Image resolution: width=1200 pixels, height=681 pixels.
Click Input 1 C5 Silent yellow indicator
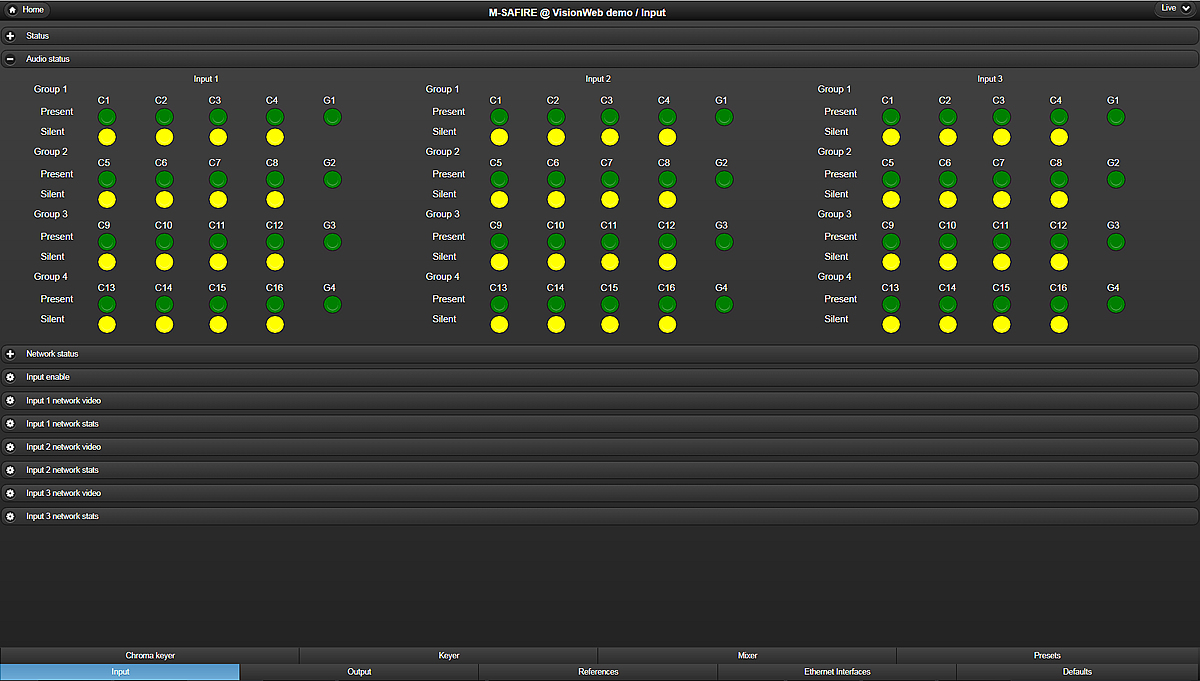pyautogui.click(x=107, y=200)
